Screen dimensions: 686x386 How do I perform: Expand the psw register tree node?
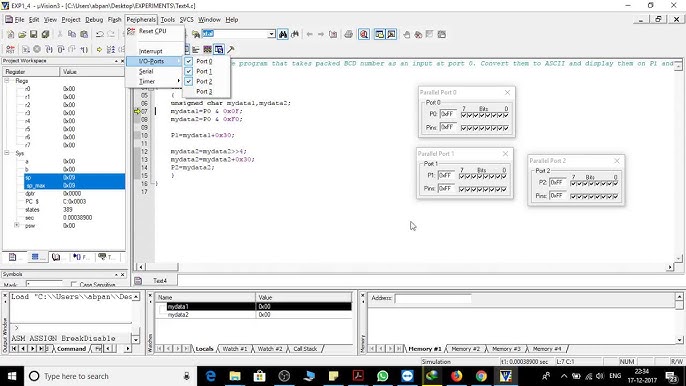pyautogui.click(x=17, y=225)
